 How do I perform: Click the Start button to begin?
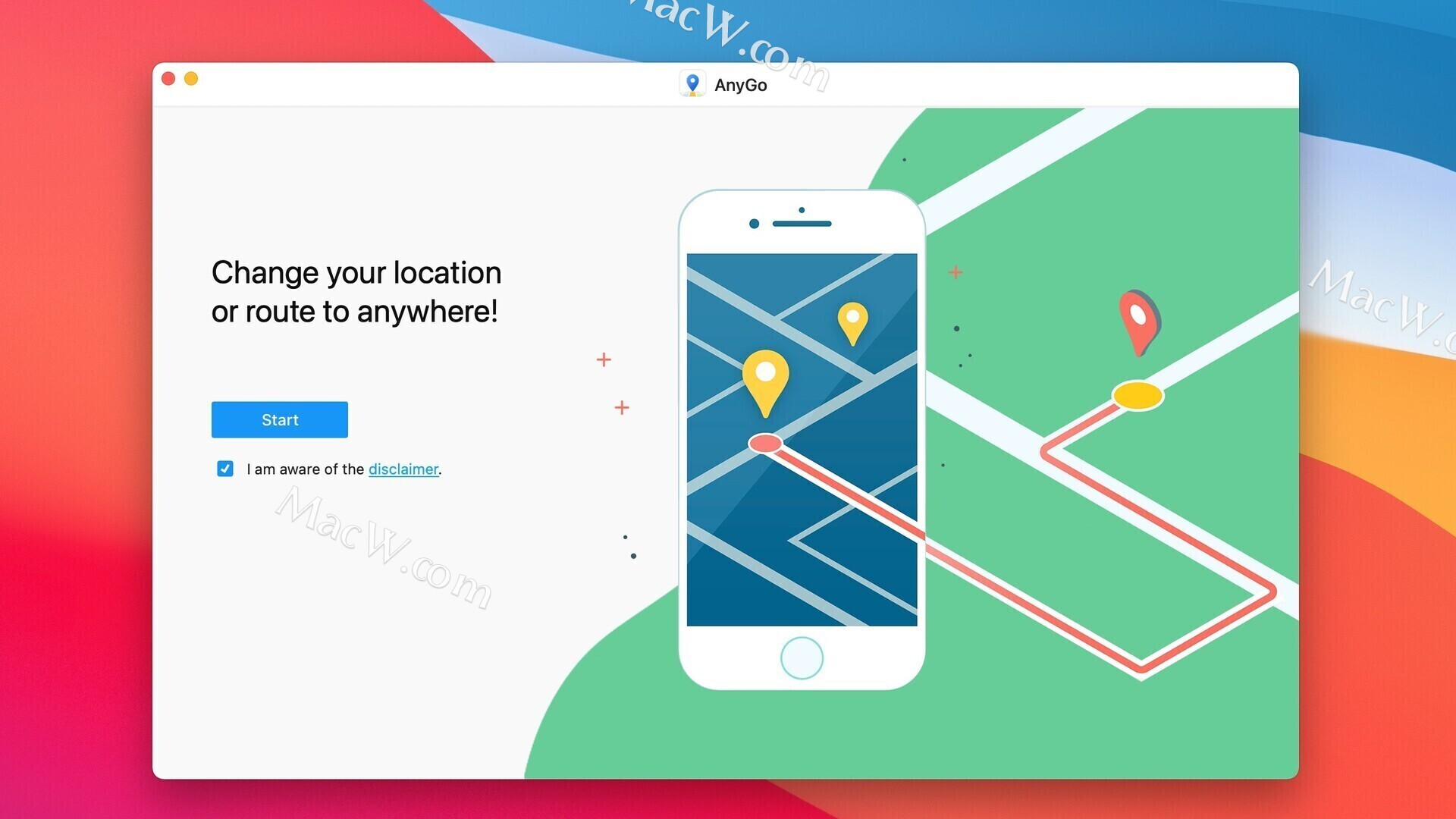[x=279, y=419]
